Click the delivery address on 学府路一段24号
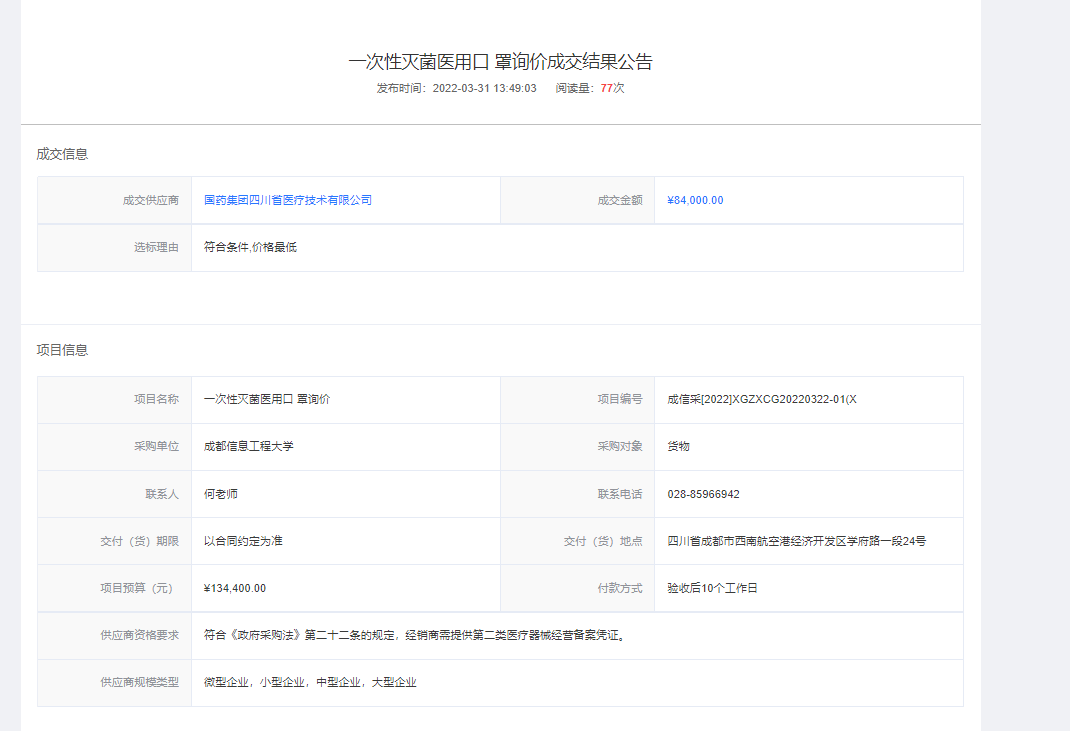Viewport: 1070px width, 731px height. [796, 541]
